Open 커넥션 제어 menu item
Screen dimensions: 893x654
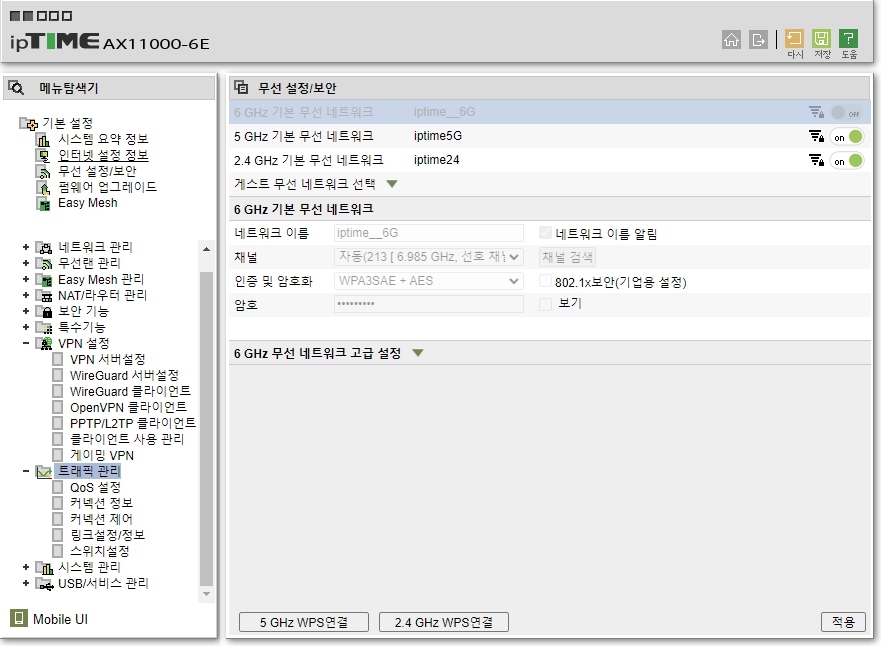click(x=101, y=520)
